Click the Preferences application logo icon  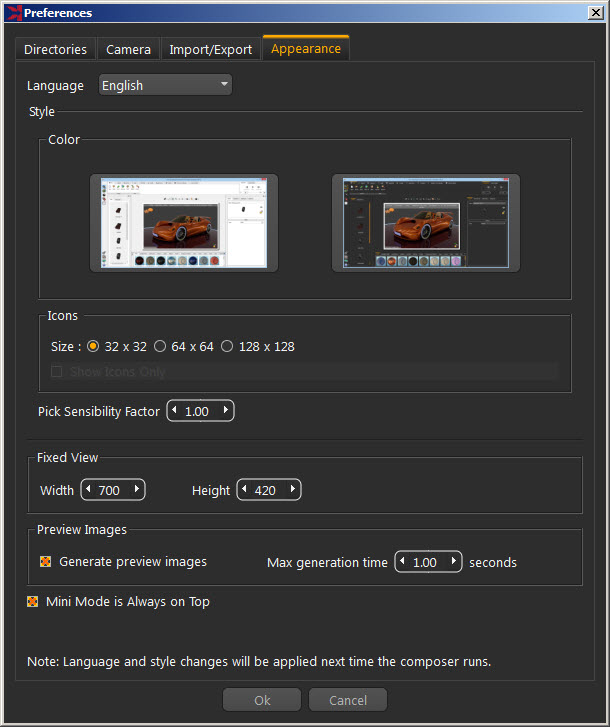(x=14, y=13)
